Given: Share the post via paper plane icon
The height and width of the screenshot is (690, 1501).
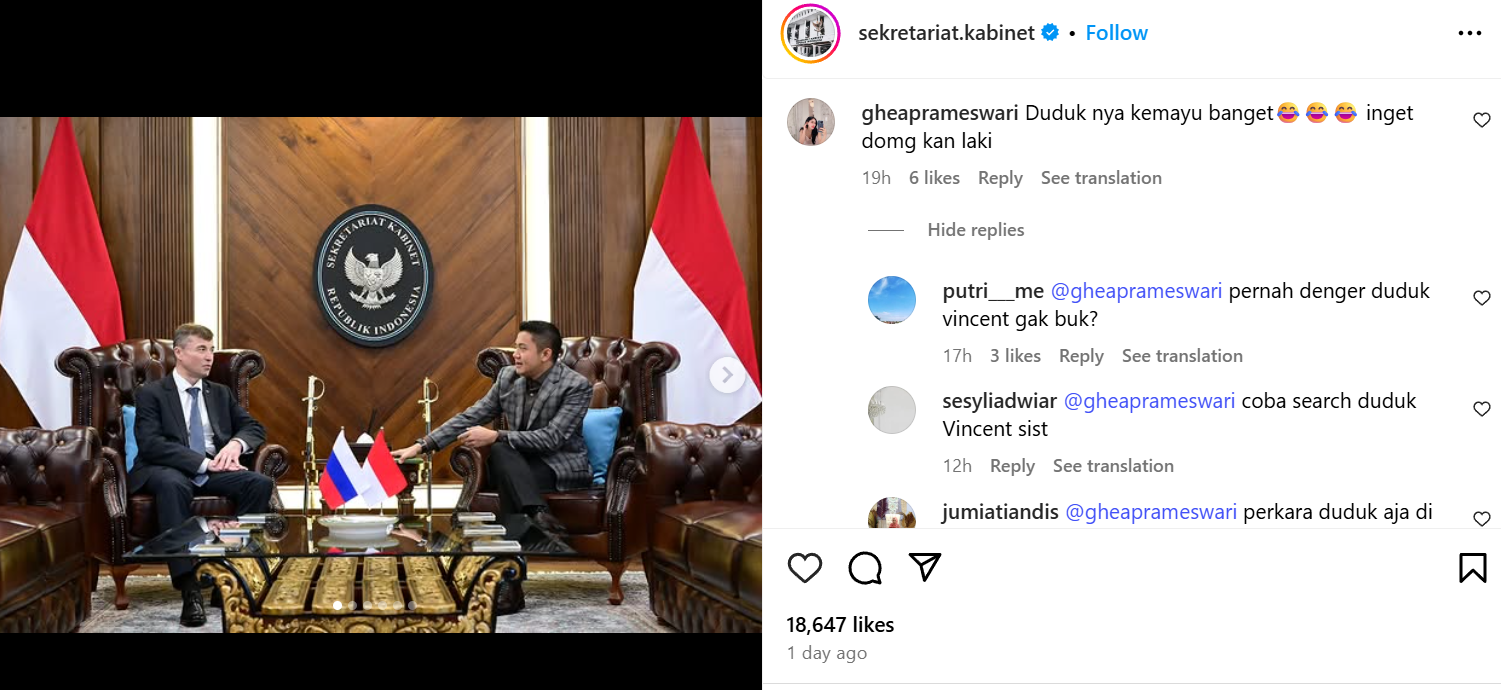Looking at the screenshot, I should click(925, 567).
